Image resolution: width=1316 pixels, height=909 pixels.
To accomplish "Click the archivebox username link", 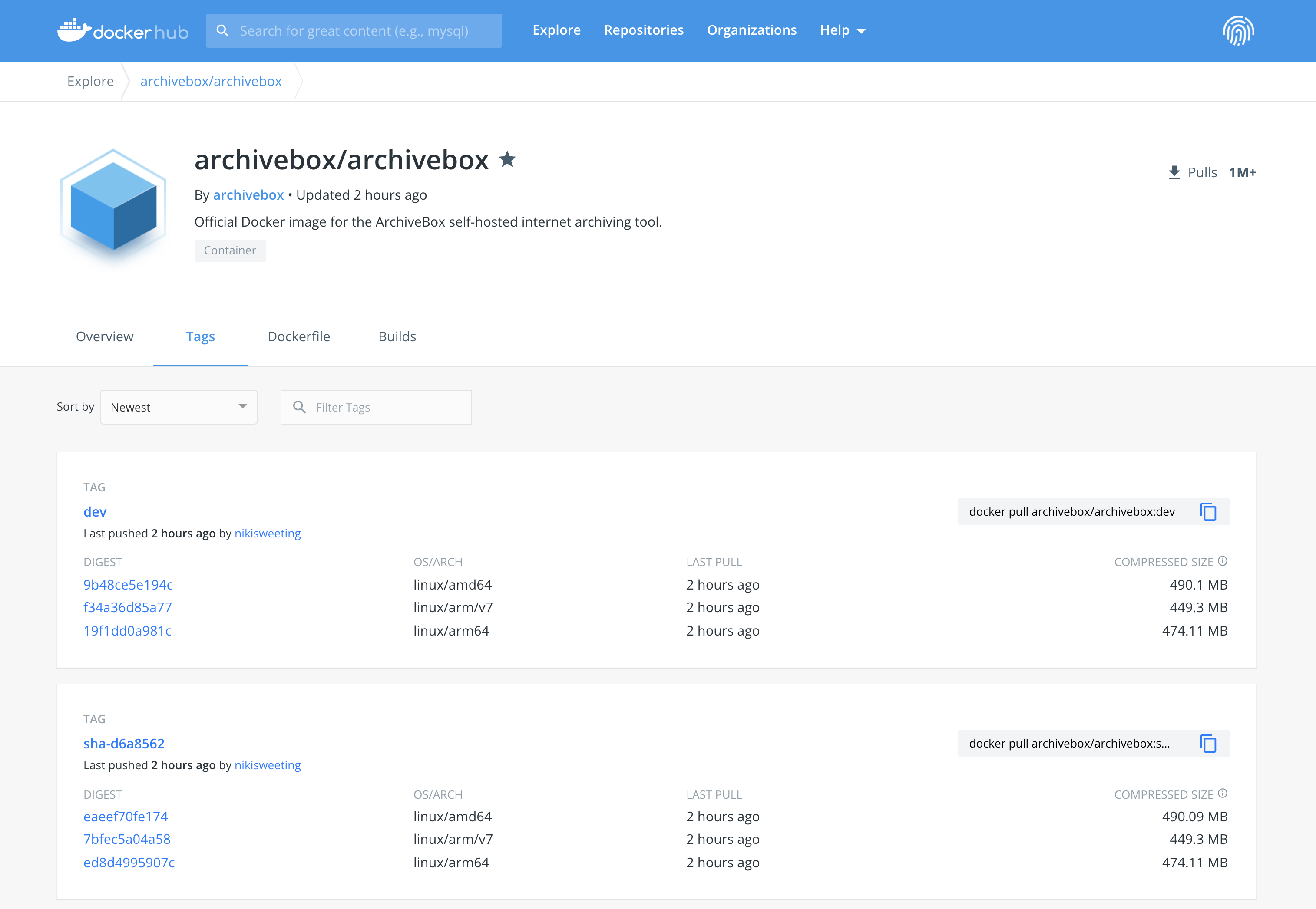I will (248, 195).
